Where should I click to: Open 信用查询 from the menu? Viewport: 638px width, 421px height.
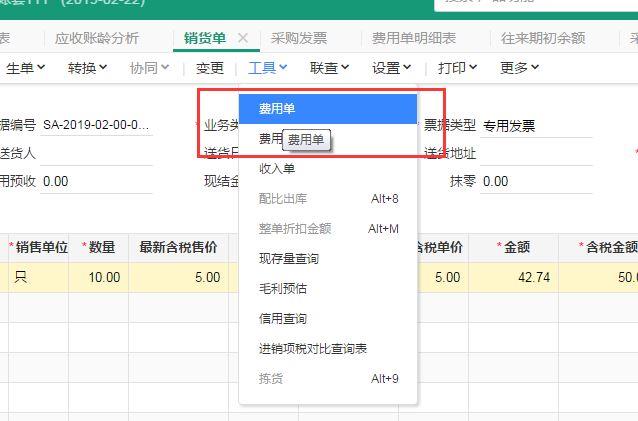(x=328, y=318)
